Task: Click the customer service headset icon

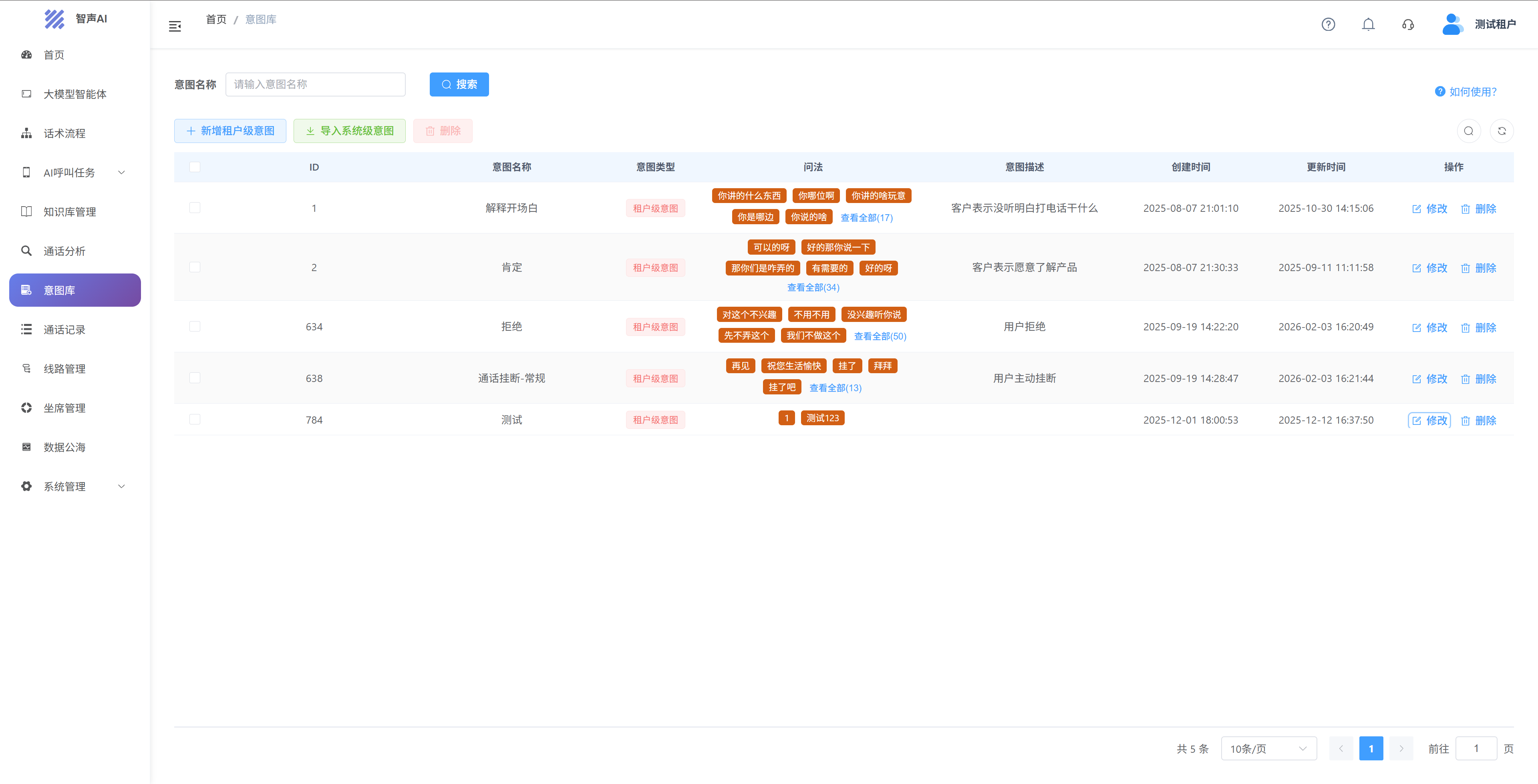Action: click(1408, 24)
